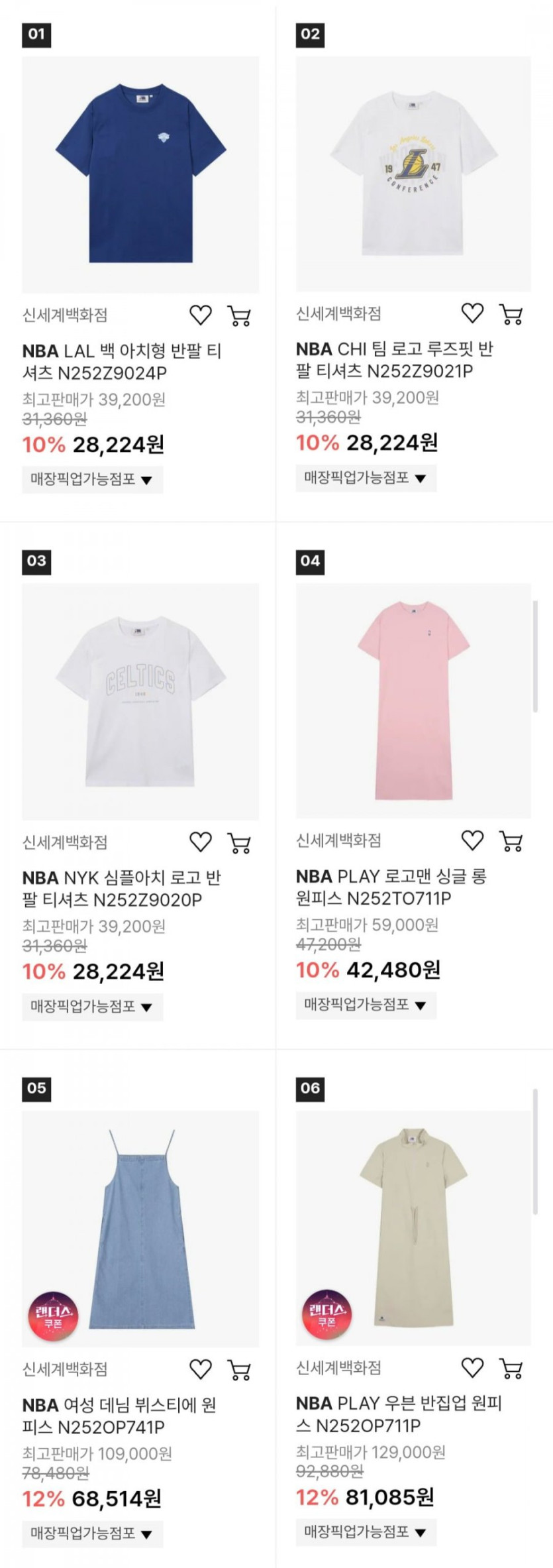Image resolution: width=553 pixels, height=1568 pixels.
Task: Heart the NYK simple arch t-shirt
Action: coord(201,842)
